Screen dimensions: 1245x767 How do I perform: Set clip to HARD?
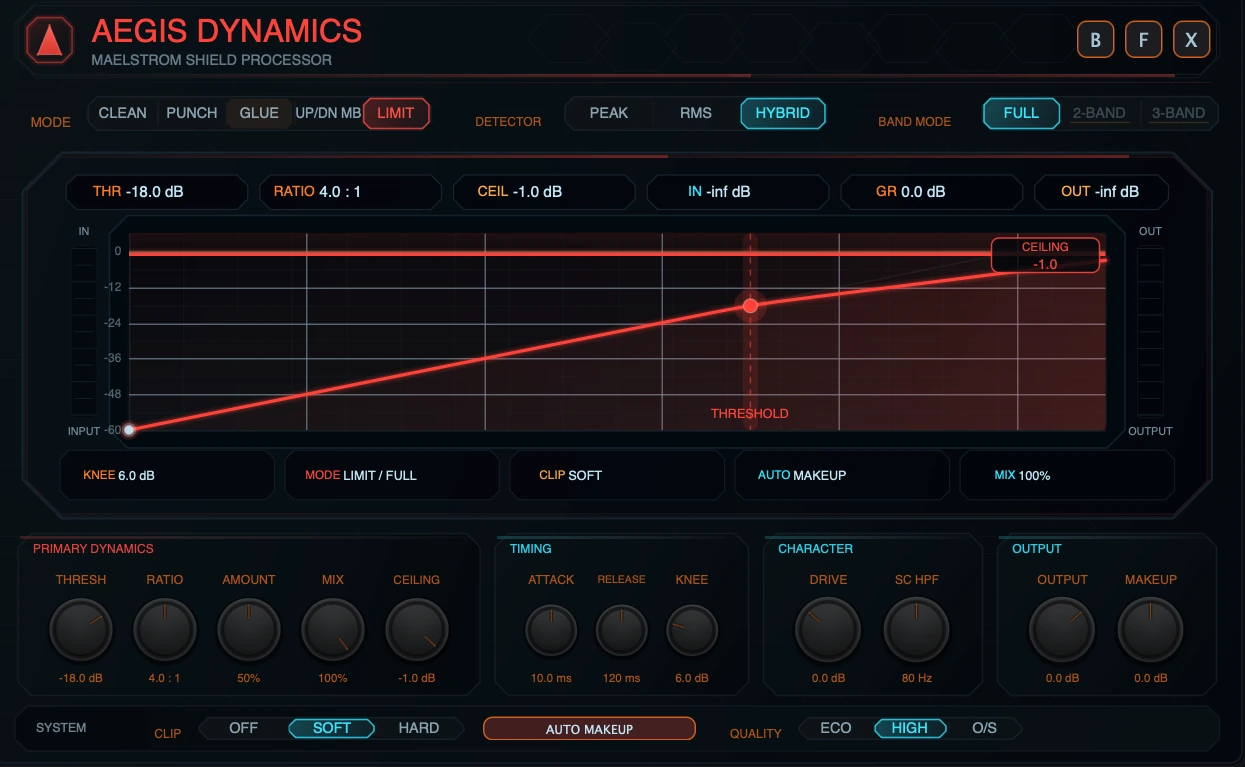tap(419, 728)
